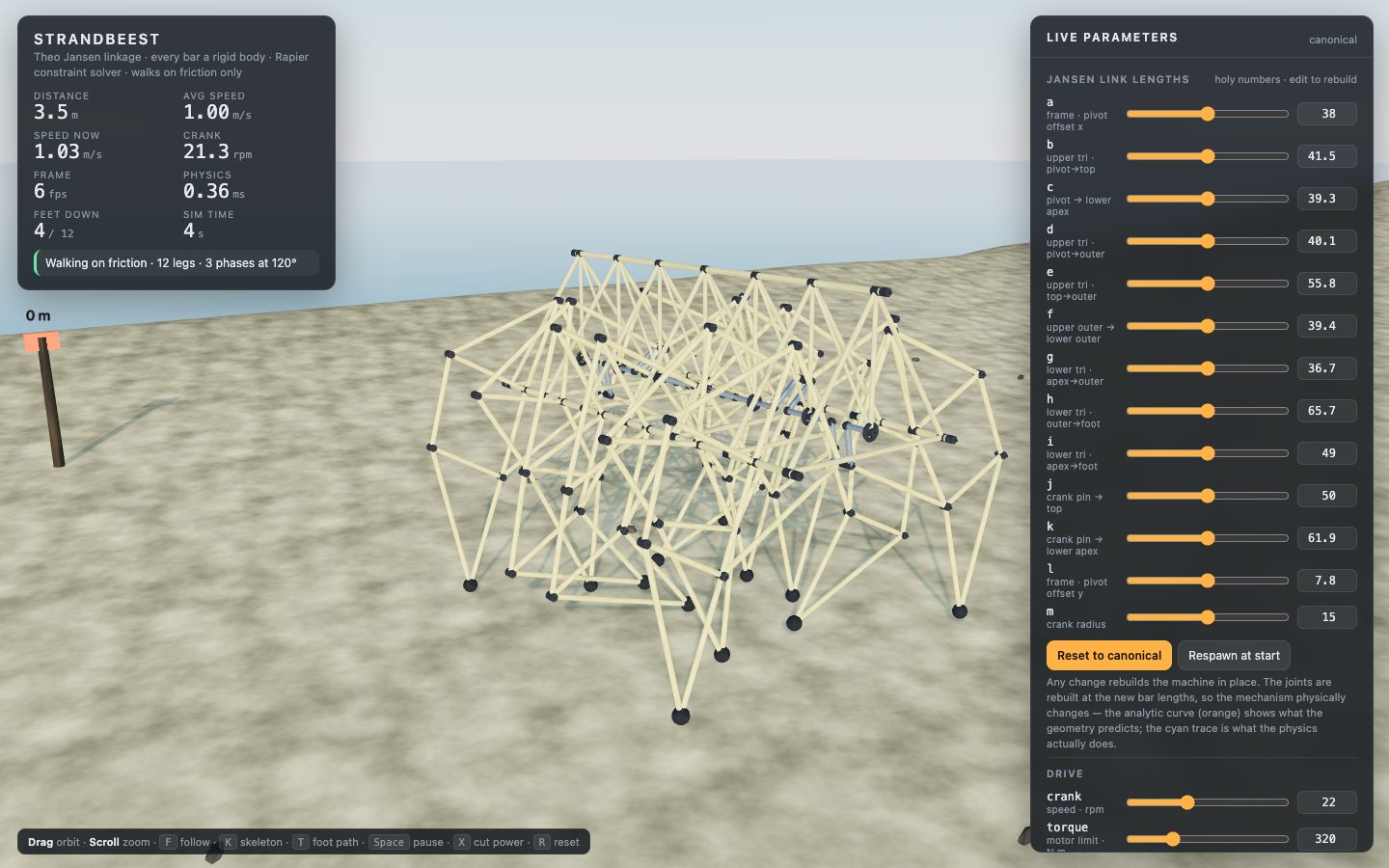Edit the 'c' value field showing 39.3
This screenshot has height=868, width=1389.
(1327, 199)
